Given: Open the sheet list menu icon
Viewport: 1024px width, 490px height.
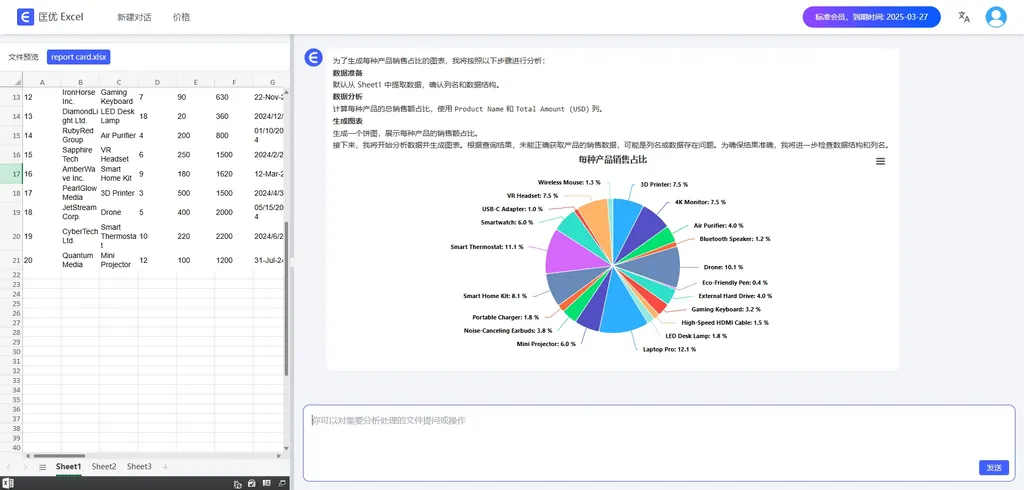Looking at the screenshot, I should [42, 467].
